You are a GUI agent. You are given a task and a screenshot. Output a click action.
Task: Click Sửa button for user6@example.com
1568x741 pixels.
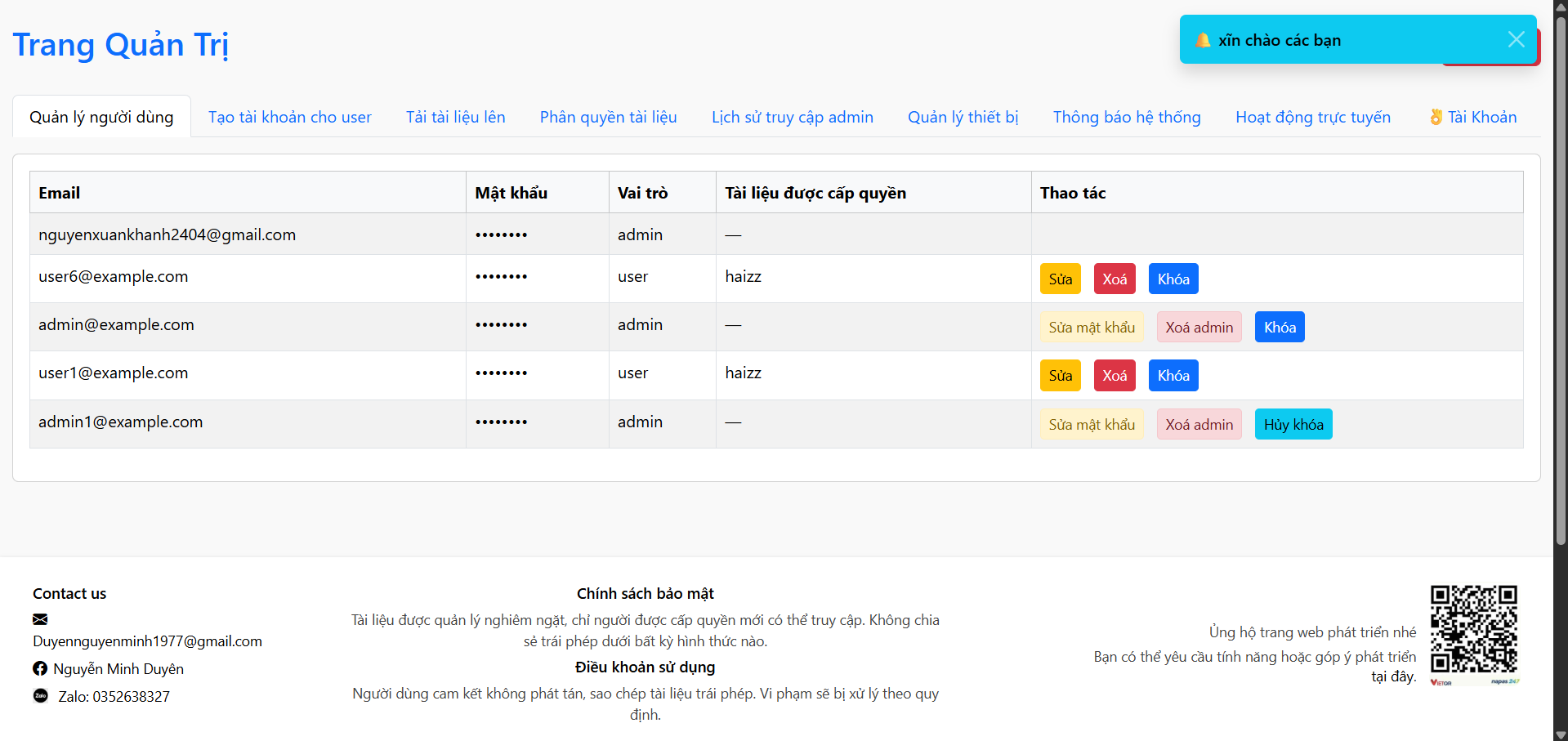(1060, 279)
